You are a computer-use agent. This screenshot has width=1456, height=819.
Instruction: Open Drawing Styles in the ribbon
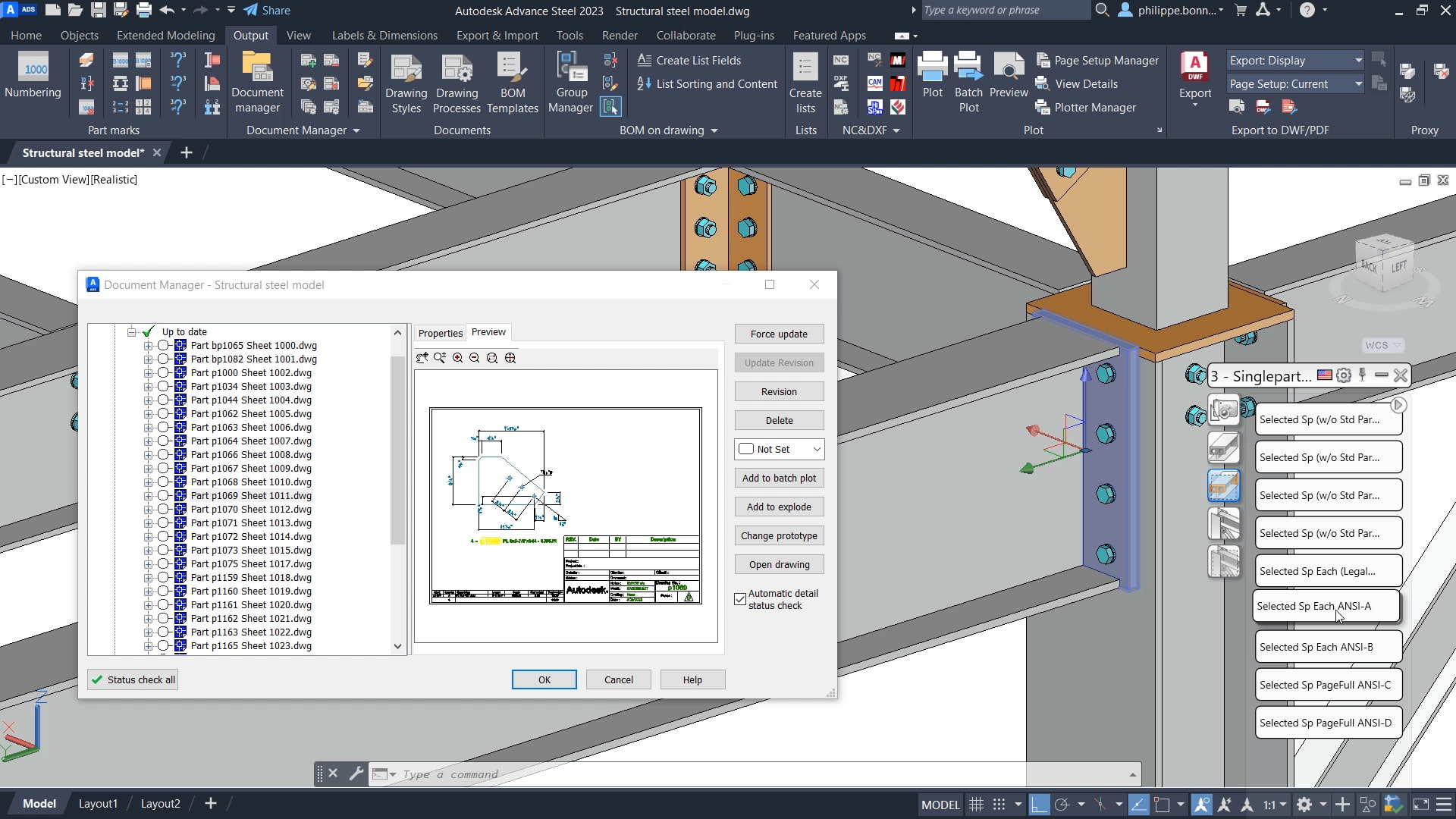[406, 83]
